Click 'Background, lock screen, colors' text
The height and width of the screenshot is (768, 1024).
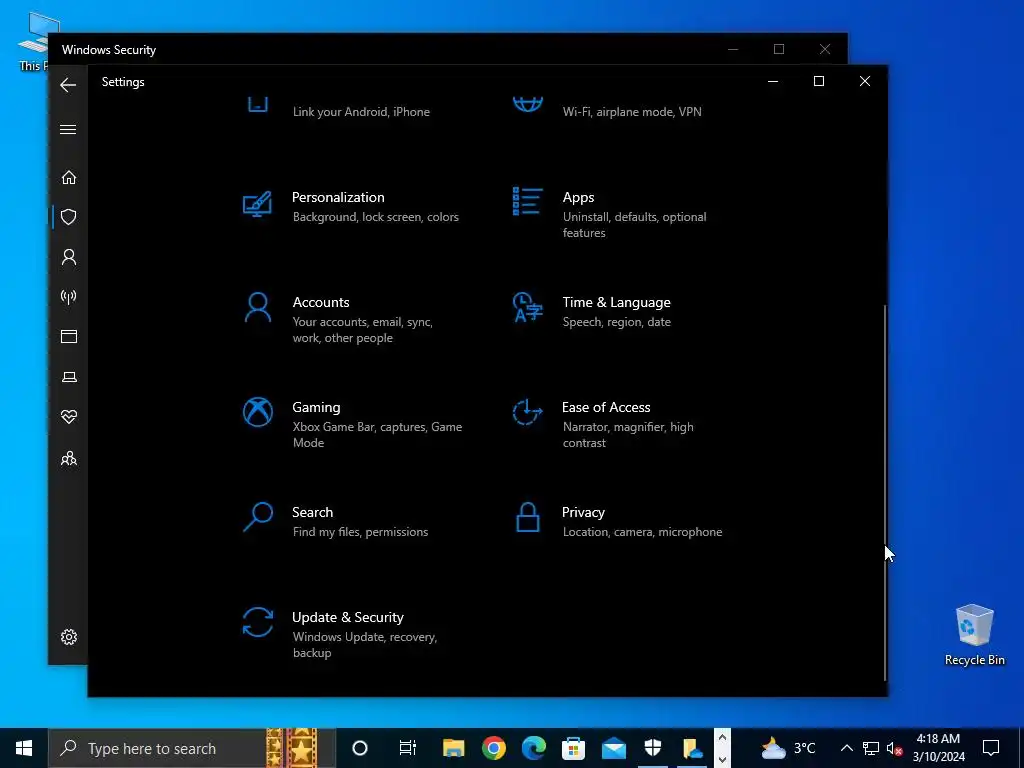(x=376, y=217)
